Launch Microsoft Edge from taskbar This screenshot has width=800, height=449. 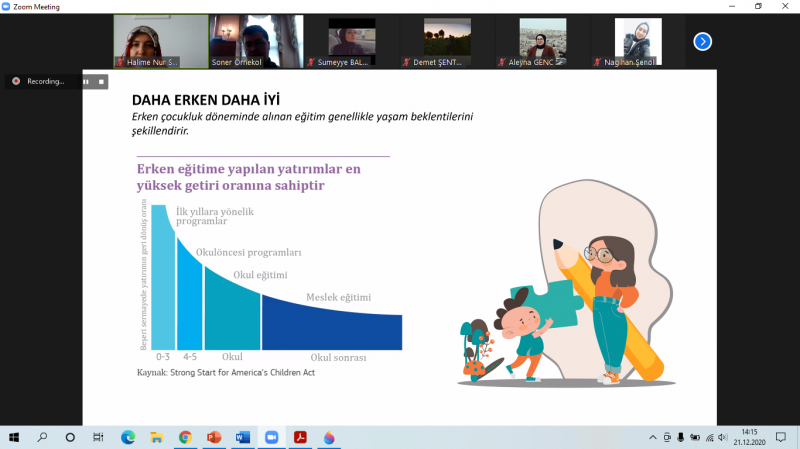[128, 437]
